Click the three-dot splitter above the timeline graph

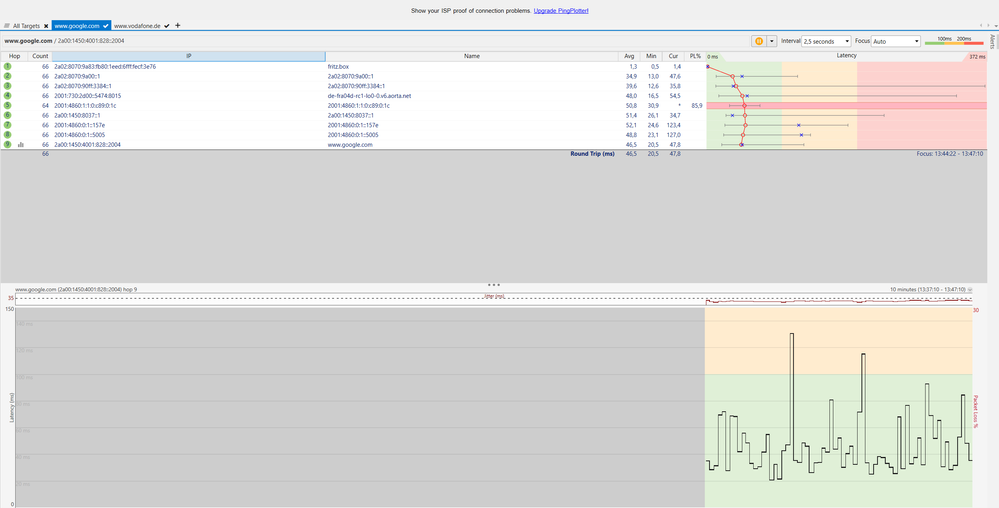coord(494,285)
